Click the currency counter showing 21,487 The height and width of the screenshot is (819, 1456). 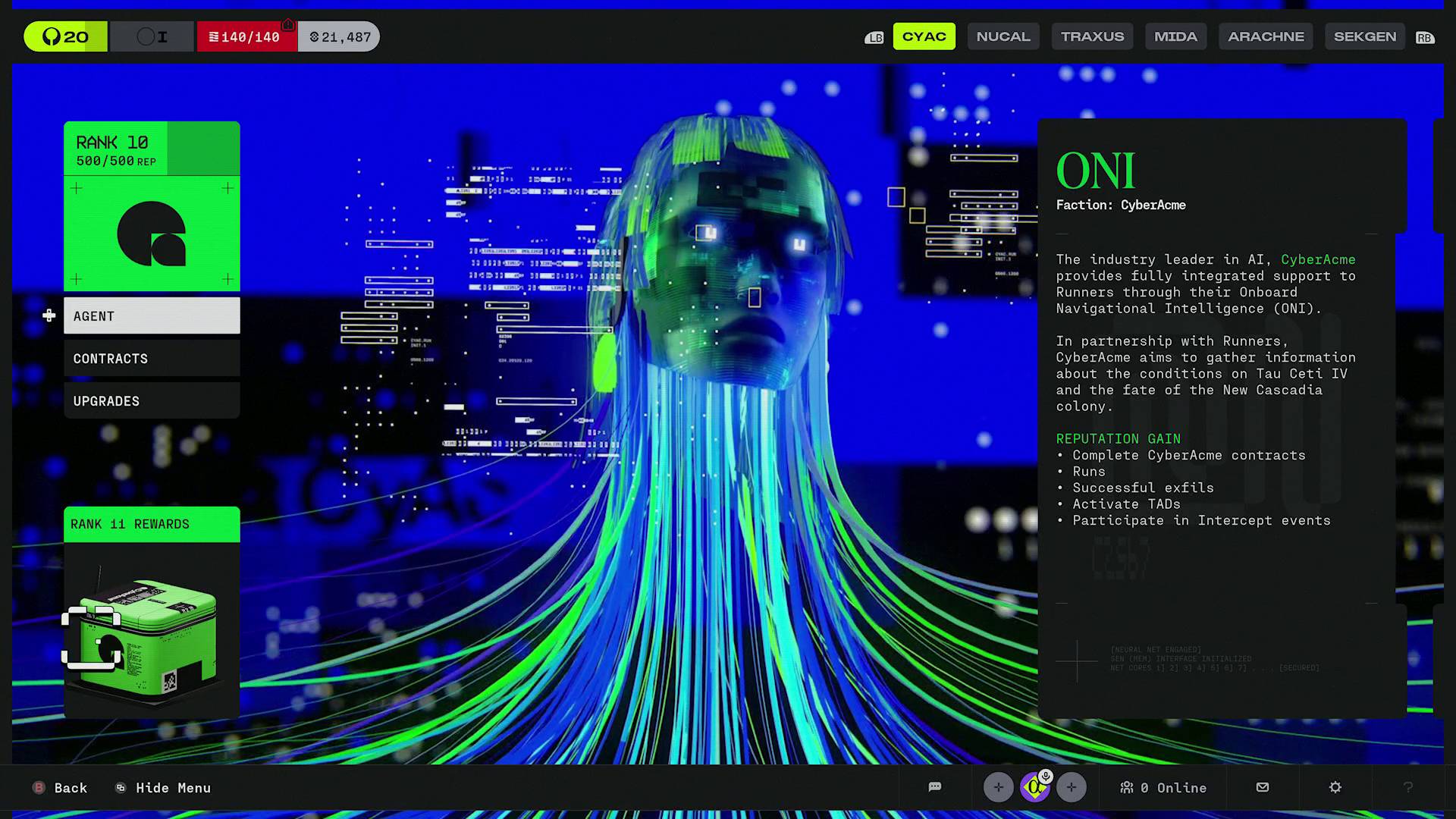pyautogui.click(x=339, y=36)
